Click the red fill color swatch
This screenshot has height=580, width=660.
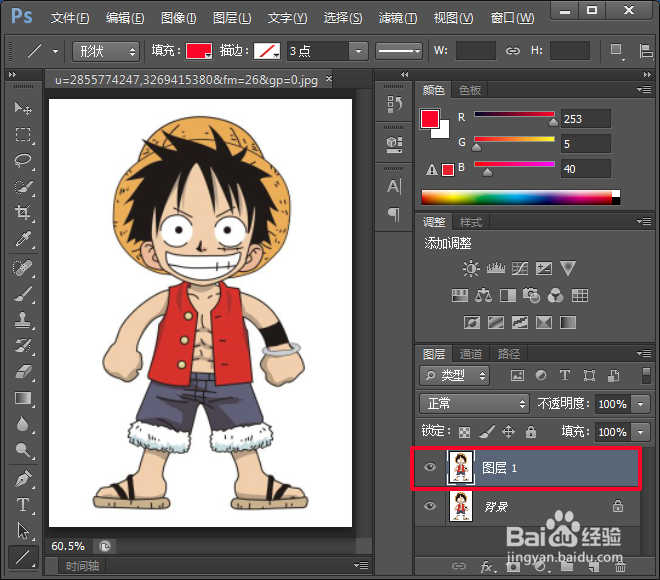click(199, 51)
